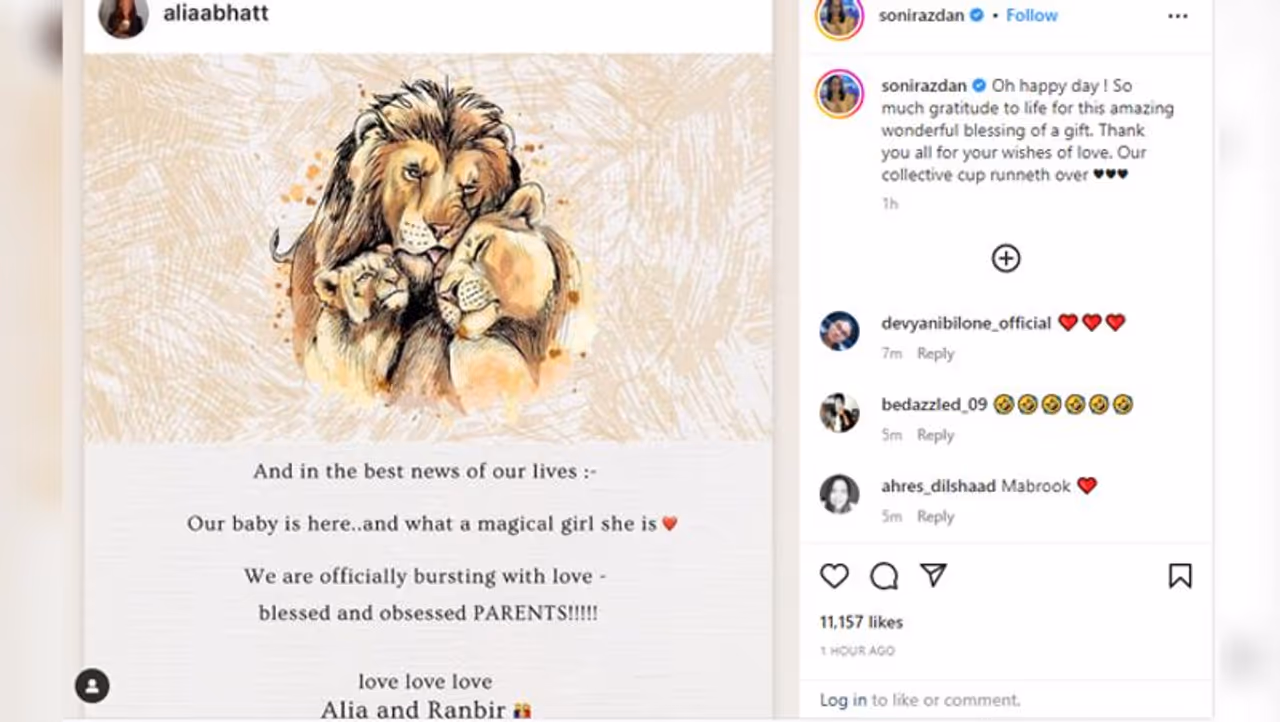1280x722 pixels.
Task: Open the three-dot more options menu
Action: point(1178,16)
